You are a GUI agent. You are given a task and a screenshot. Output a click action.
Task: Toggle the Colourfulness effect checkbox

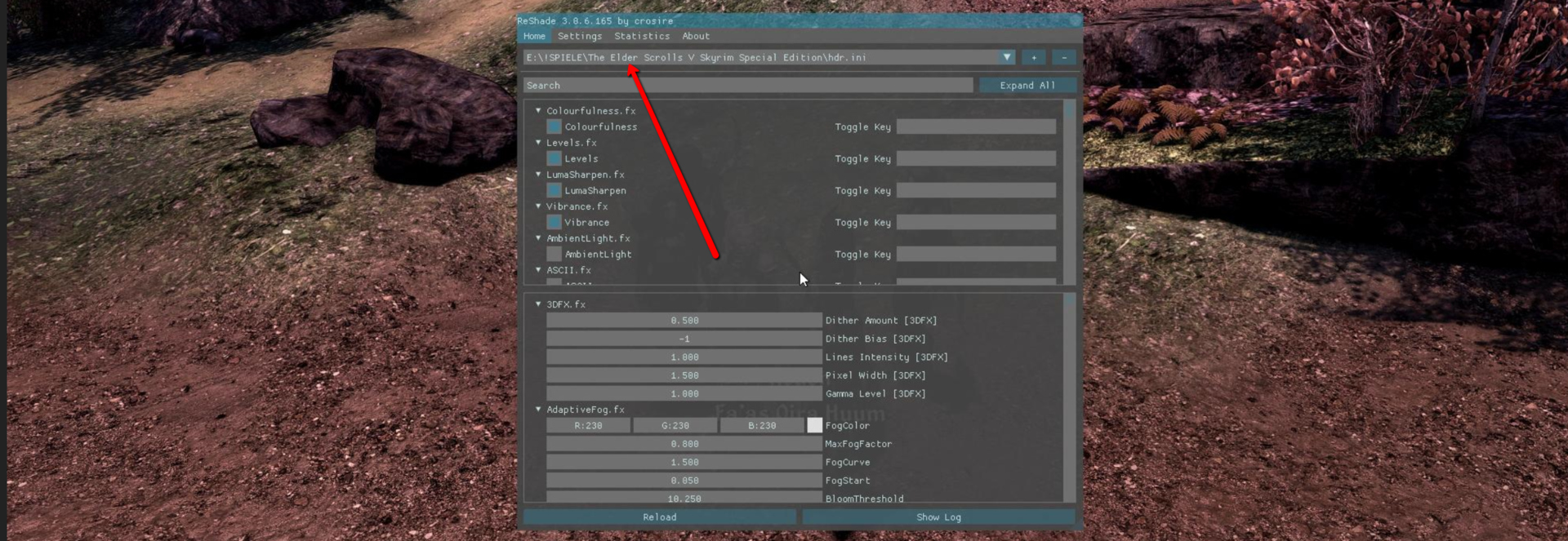tap(554, 126)
